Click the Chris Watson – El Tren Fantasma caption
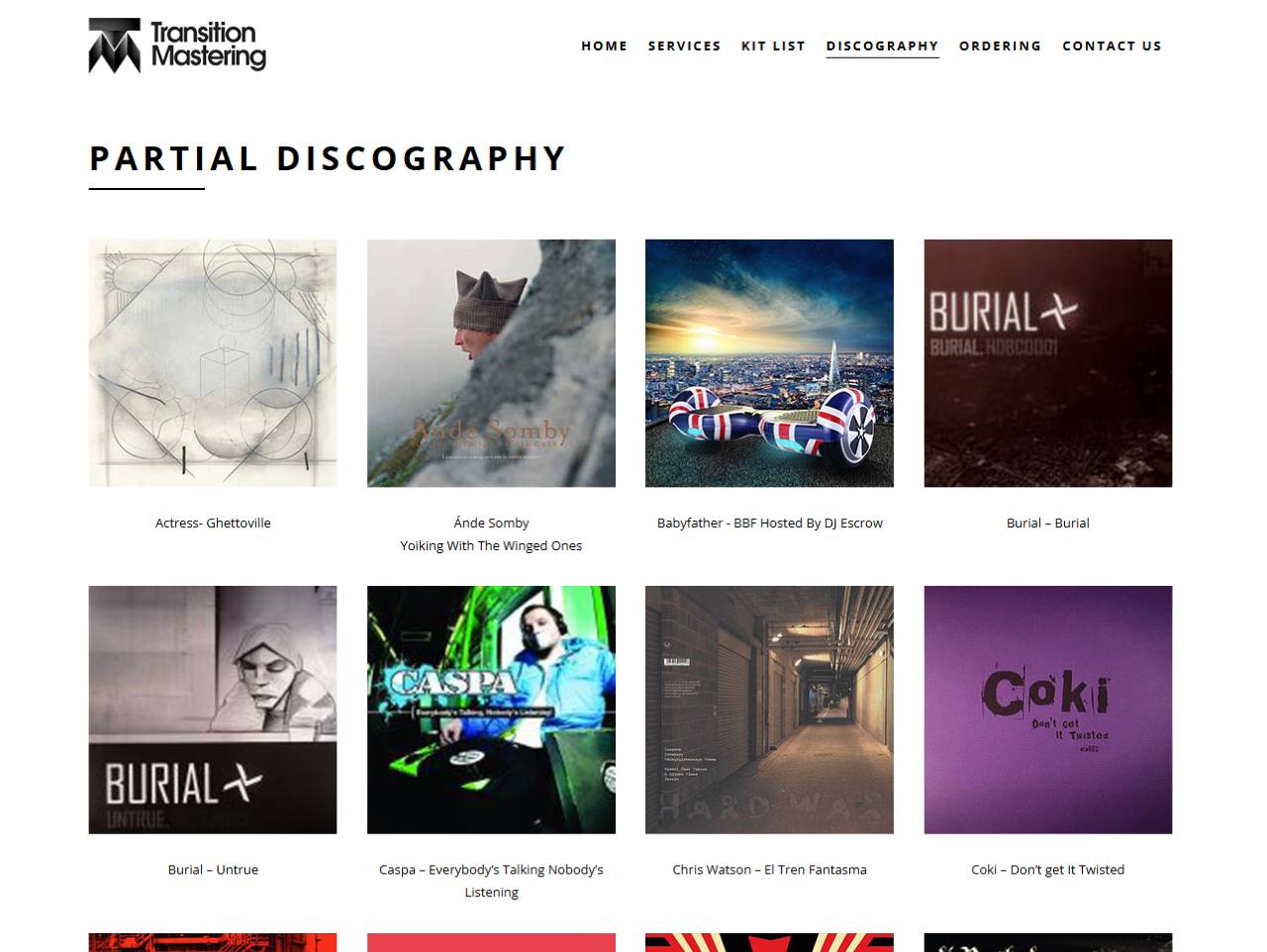The image size is (1267, 952). point(769,869)
